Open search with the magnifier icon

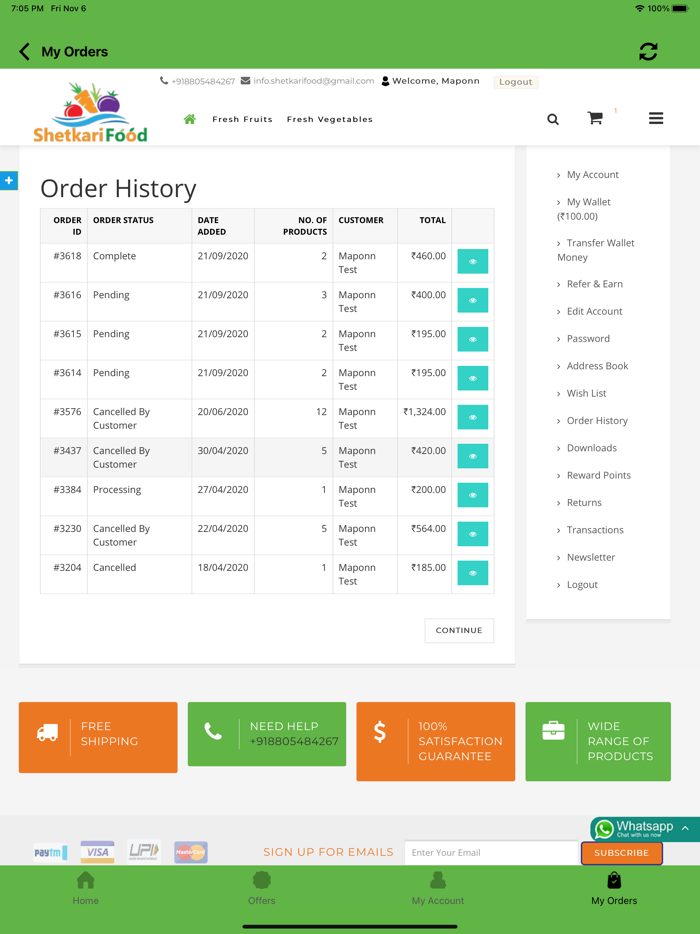coord(553,119)
